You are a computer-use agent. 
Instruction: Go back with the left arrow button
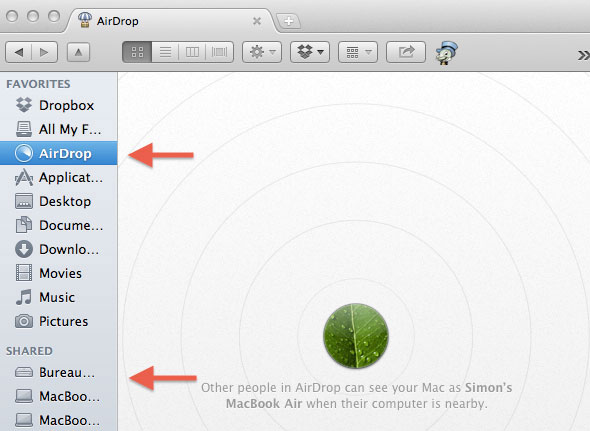coord(18,52)
